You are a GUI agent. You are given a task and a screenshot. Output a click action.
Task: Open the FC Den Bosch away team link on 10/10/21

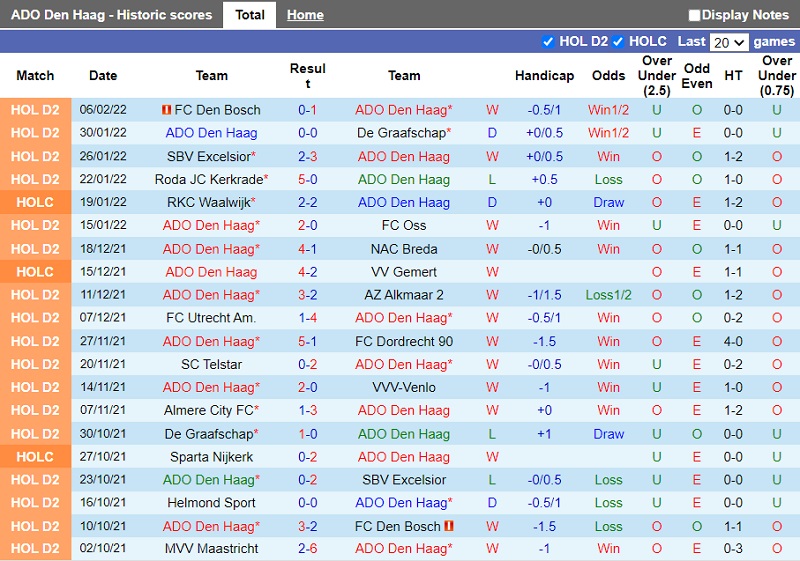coord(397,526)
